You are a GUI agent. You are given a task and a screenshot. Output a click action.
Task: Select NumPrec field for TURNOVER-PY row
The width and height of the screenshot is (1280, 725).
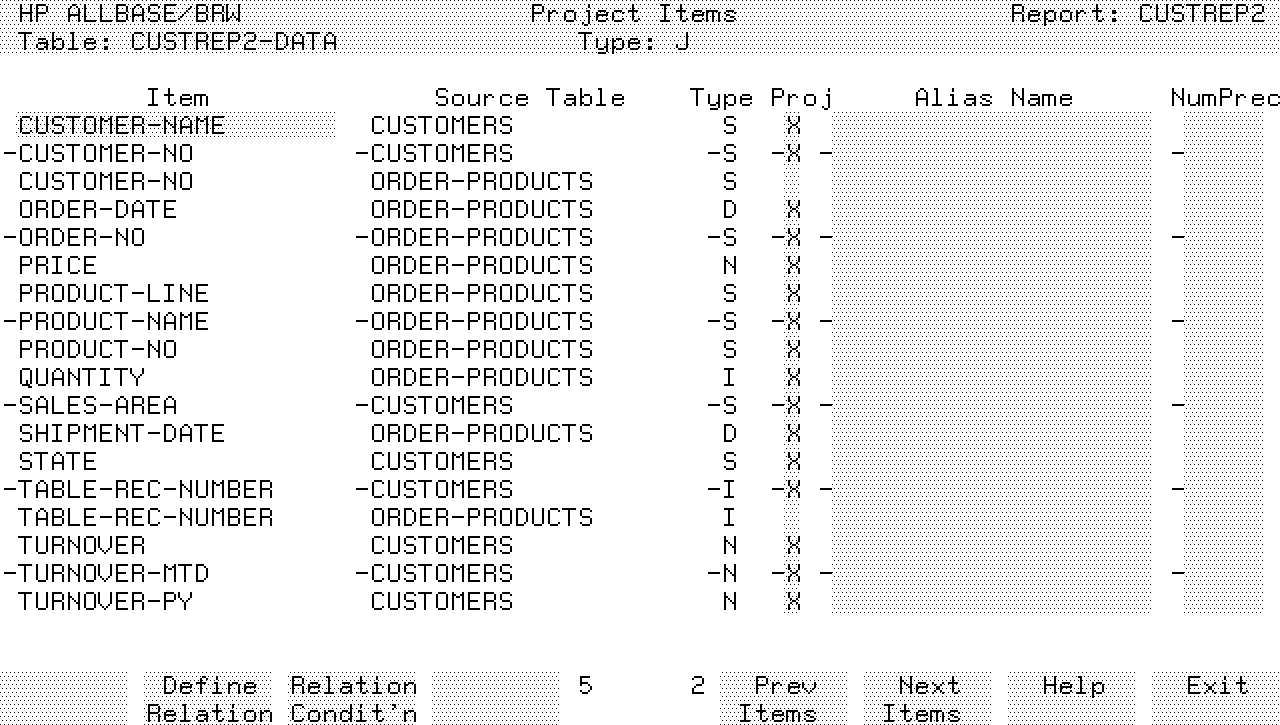pyautogui.click(x=1214, y=602)
